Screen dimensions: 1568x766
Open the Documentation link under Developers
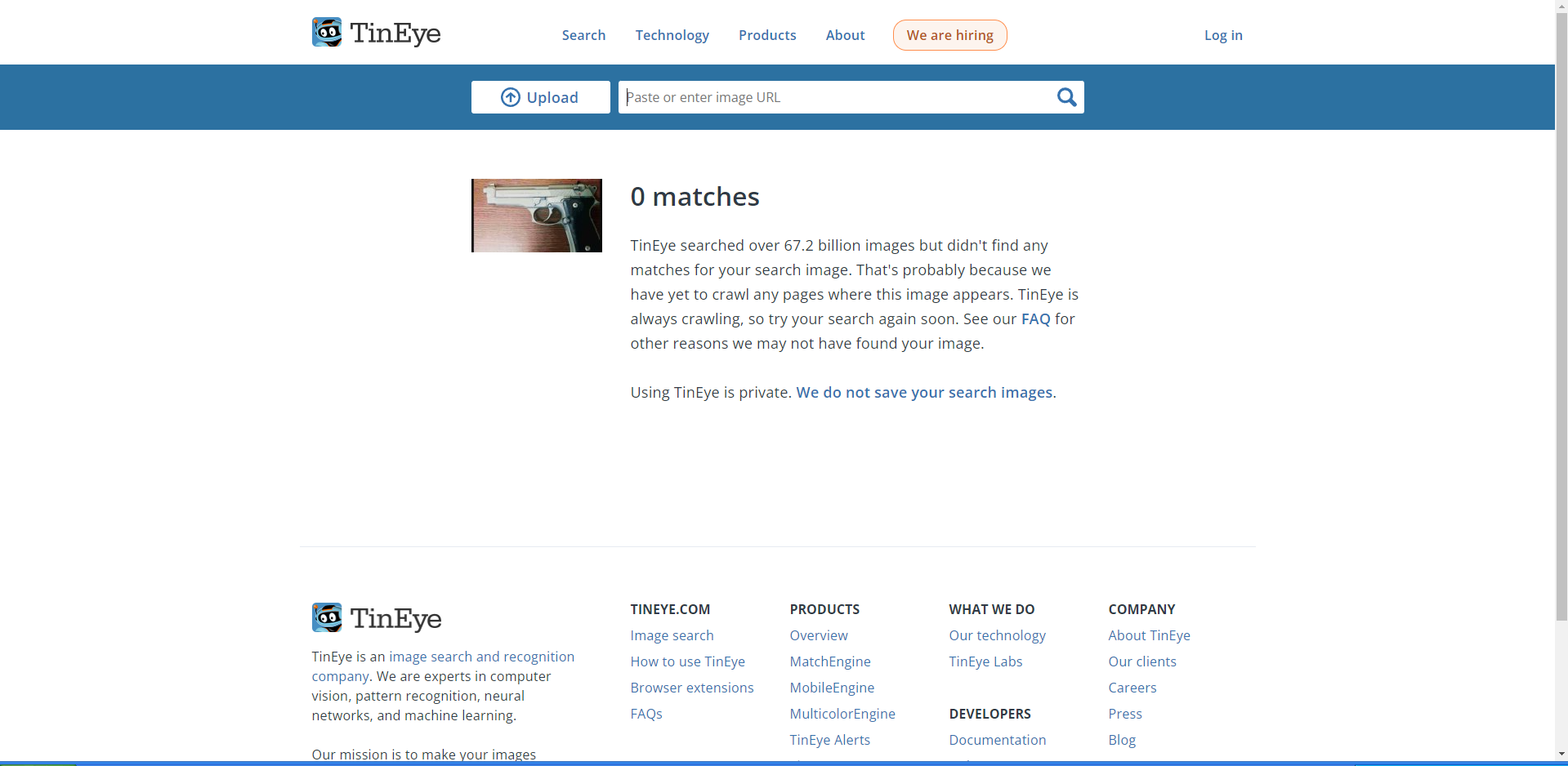pos(997,740)
